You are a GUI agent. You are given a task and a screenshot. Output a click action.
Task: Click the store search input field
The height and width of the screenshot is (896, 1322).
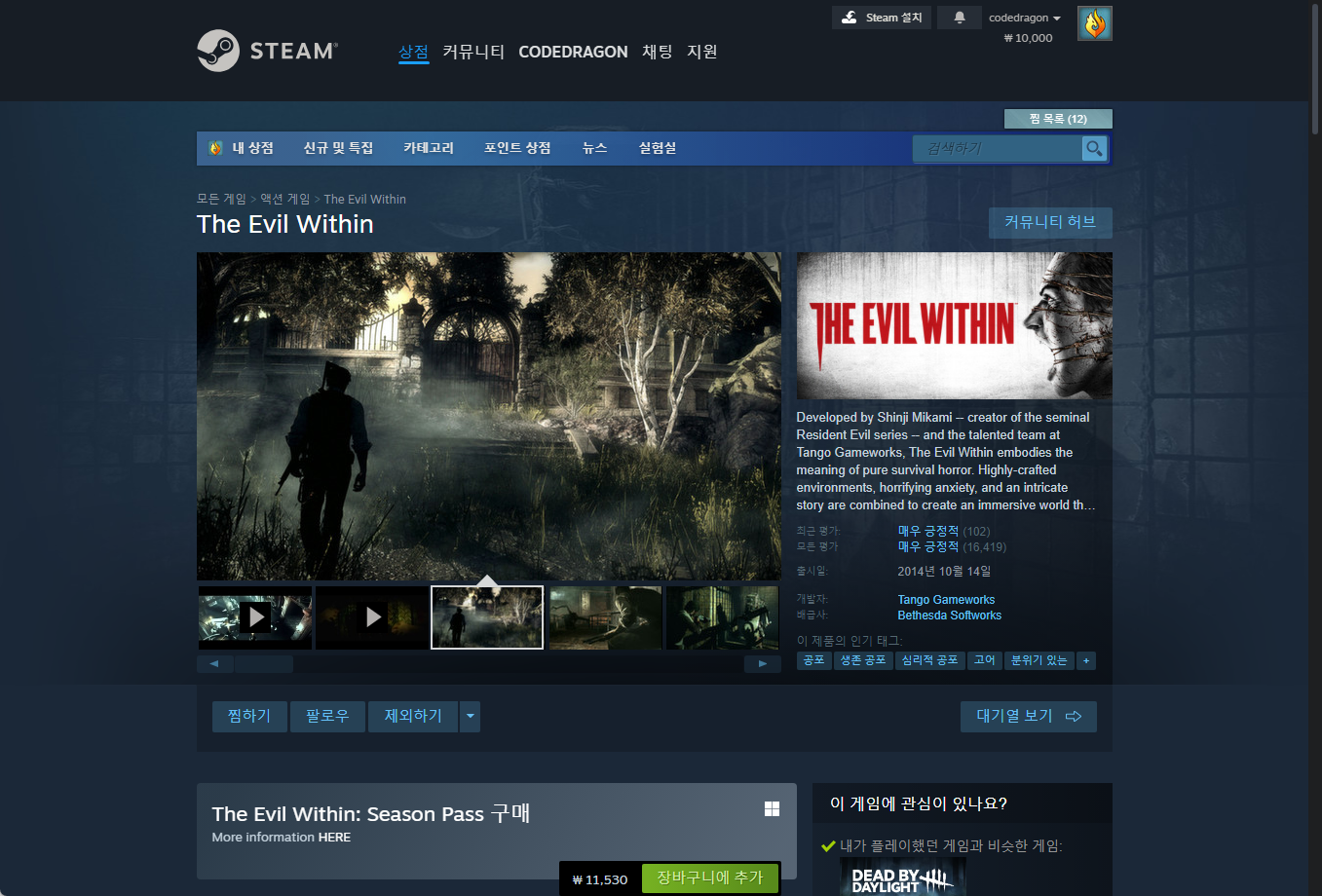(x=998, y=148)
